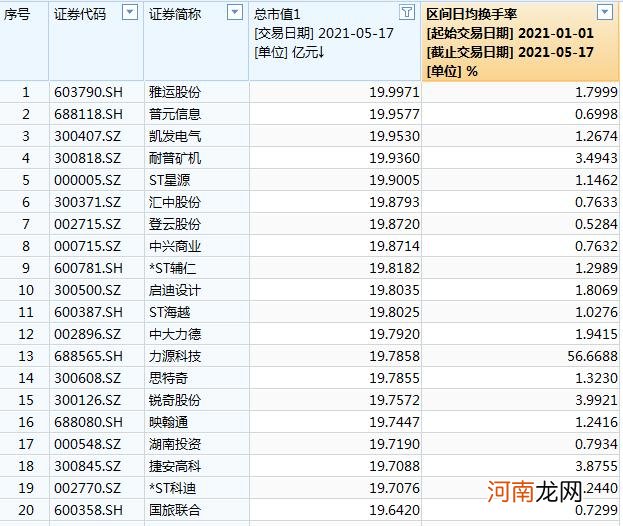Select the stock name 雅运股份

(175, 92)
